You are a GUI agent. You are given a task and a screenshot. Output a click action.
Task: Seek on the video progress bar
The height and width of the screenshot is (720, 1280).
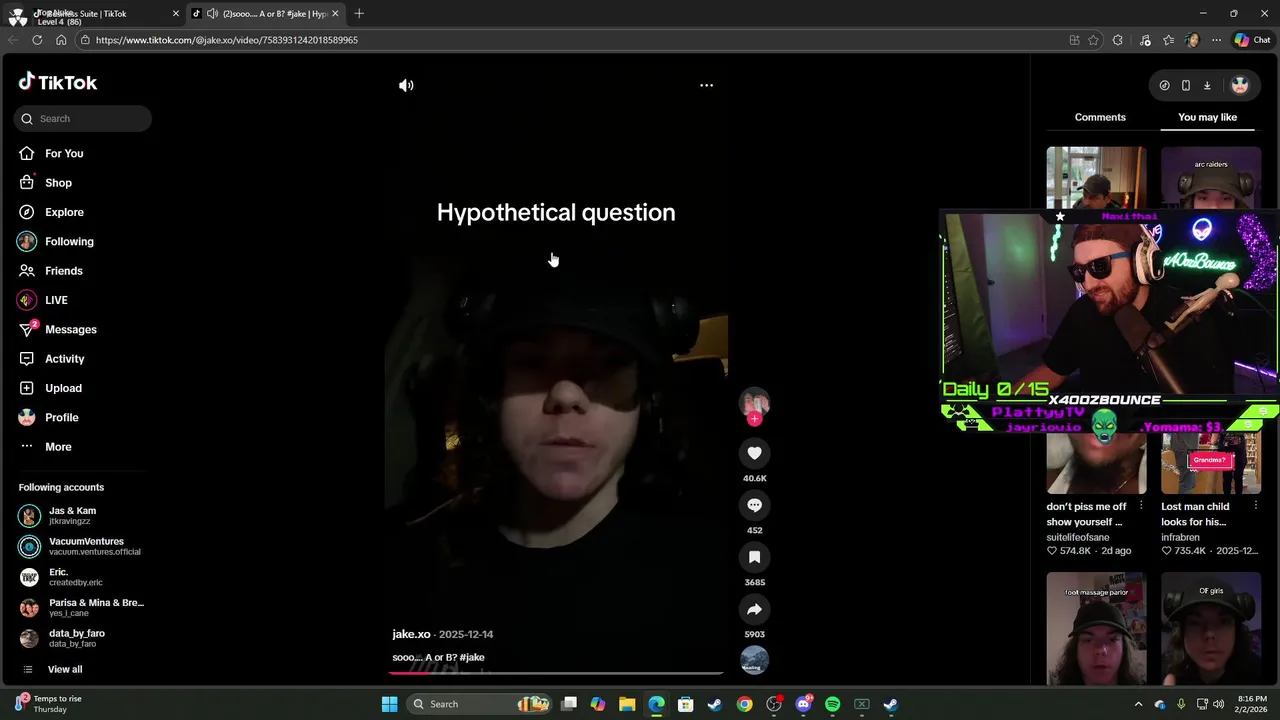(x=556, y=672)
